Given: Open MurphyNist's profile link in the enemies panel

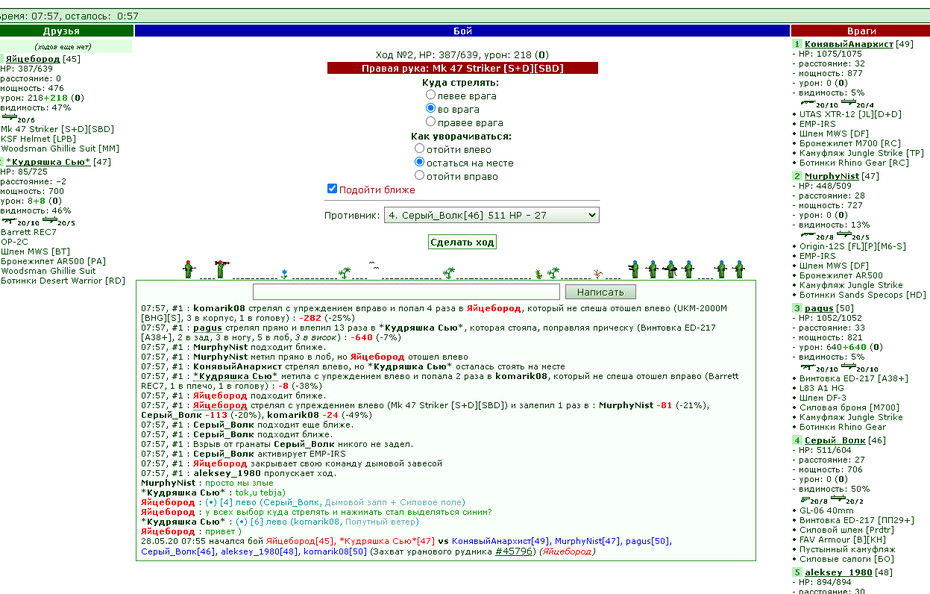Looking at the screenshot, I should tap(832, 176).
